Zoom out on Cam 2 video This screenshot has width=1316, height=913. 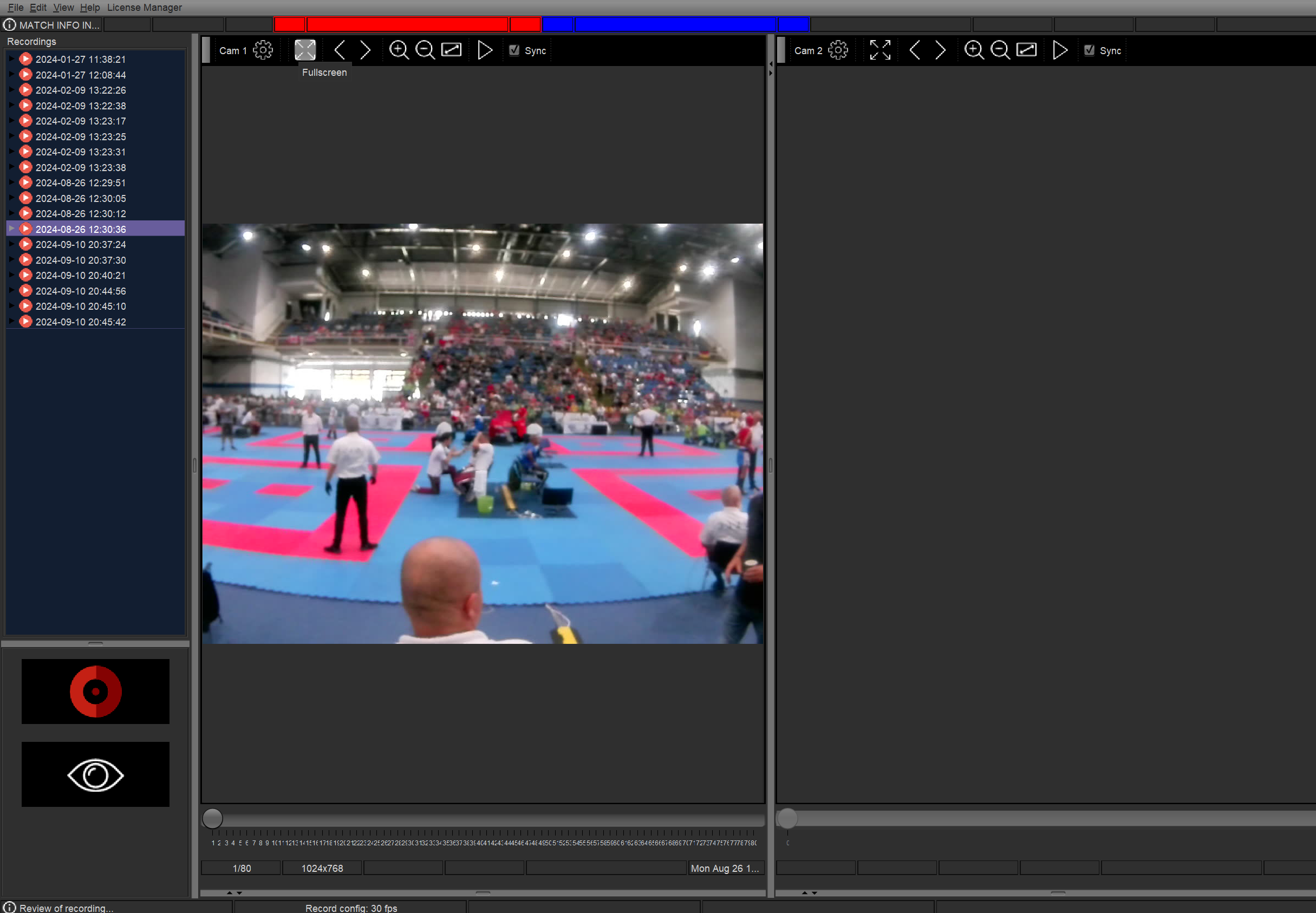pyautogui.click(x=1000, y=50)
